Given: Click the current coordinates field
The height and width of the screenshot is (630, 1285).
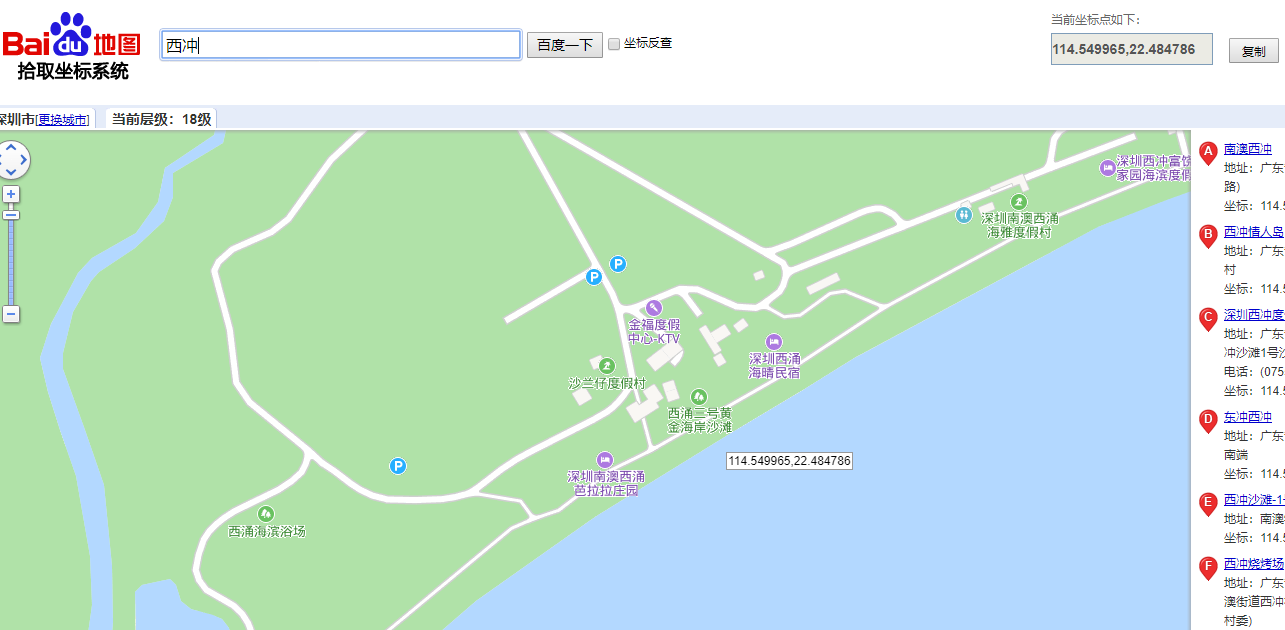Looking at the screenshot, I should click(1131, 49).
